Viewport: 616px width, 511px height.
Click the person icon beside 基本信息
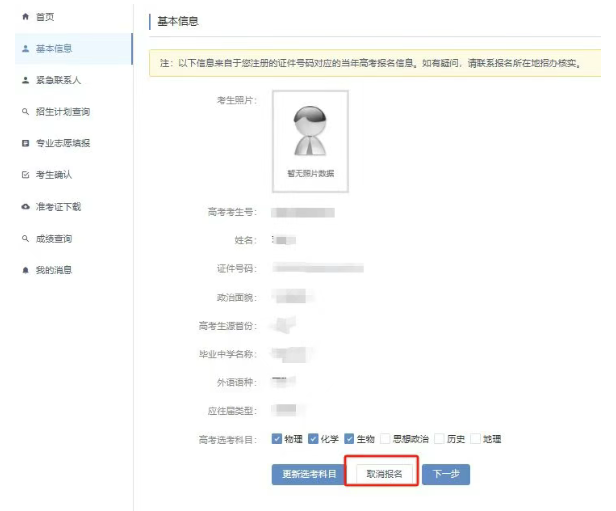(25, 48)
